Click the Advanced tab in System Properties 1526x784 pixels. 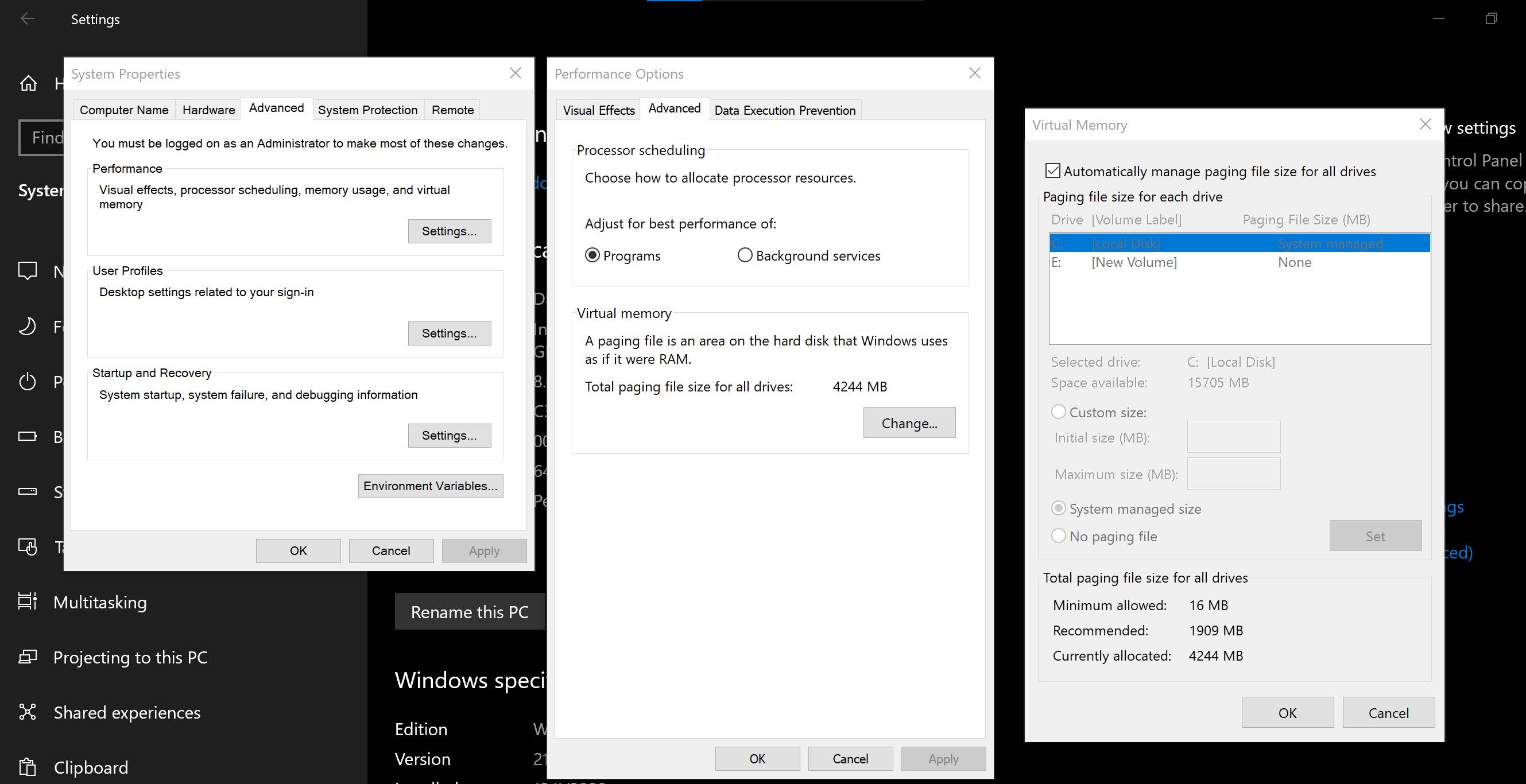coord(276,109)
